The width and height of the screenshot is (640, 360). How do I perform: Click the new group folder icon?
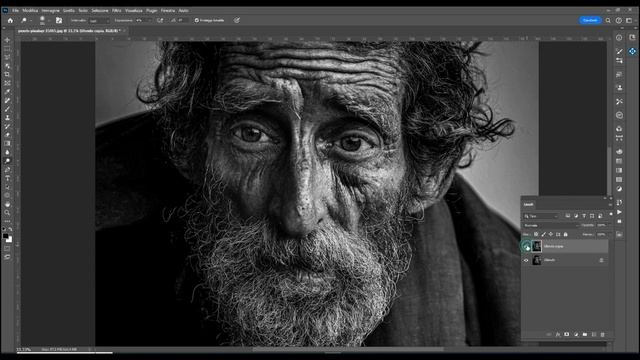(584, 335)
